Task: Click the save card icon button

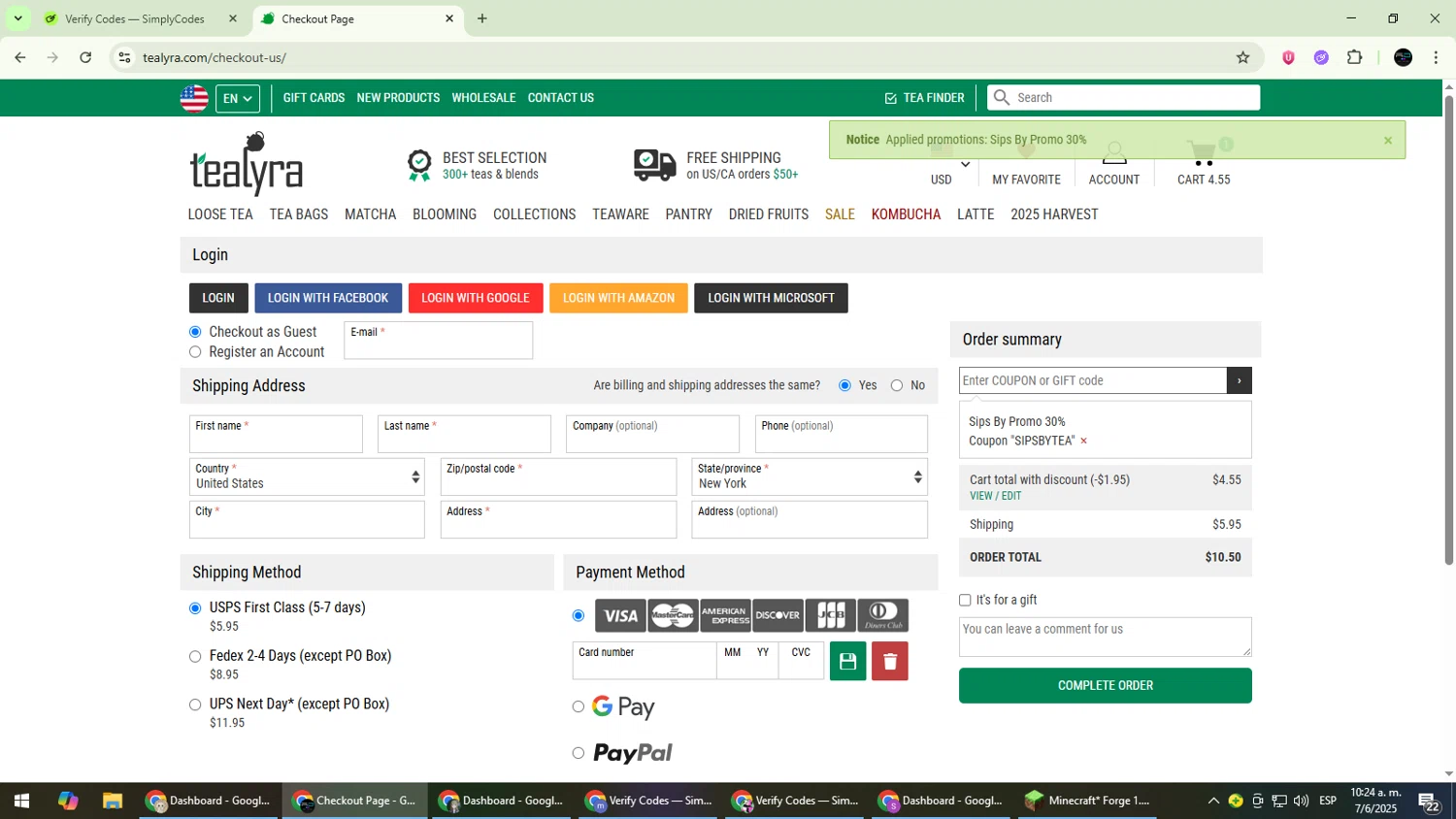Action: pyautogui.click(x=847, y=661)
